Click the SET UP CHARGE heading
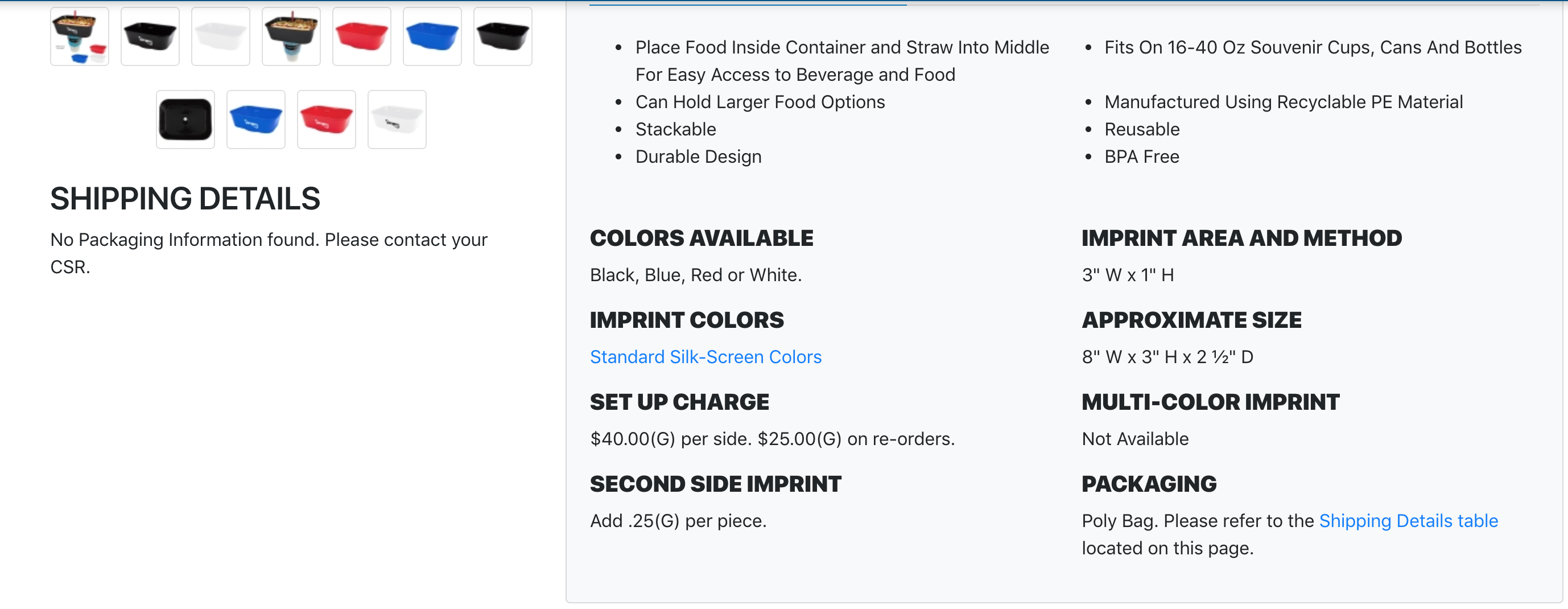 [x=679, y=402]
